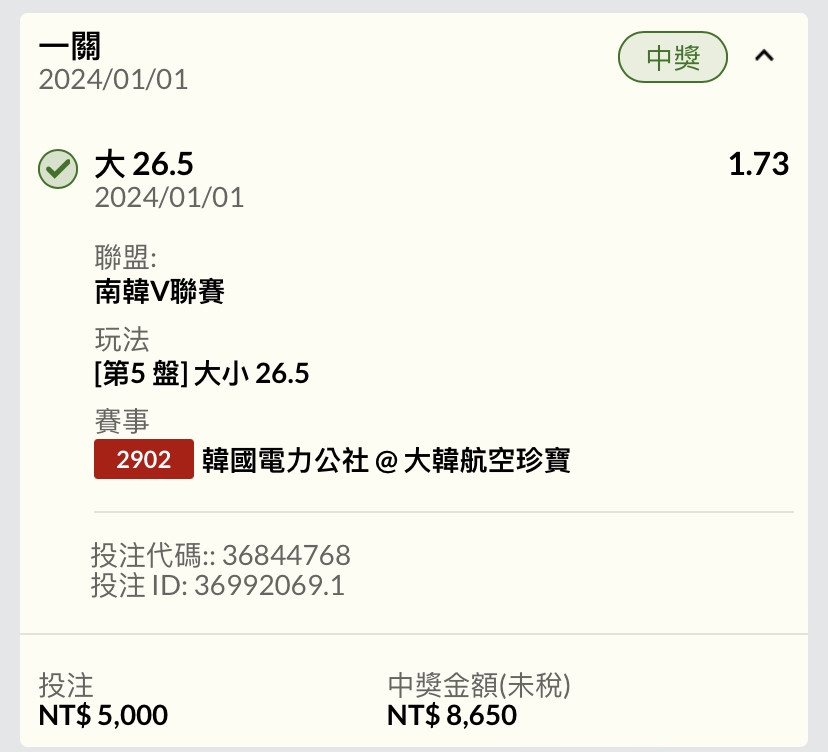The width and height of the screenshot is (828, 752).
Task: Click the league name 南韓V聯賽
Action: coord(159,292)
